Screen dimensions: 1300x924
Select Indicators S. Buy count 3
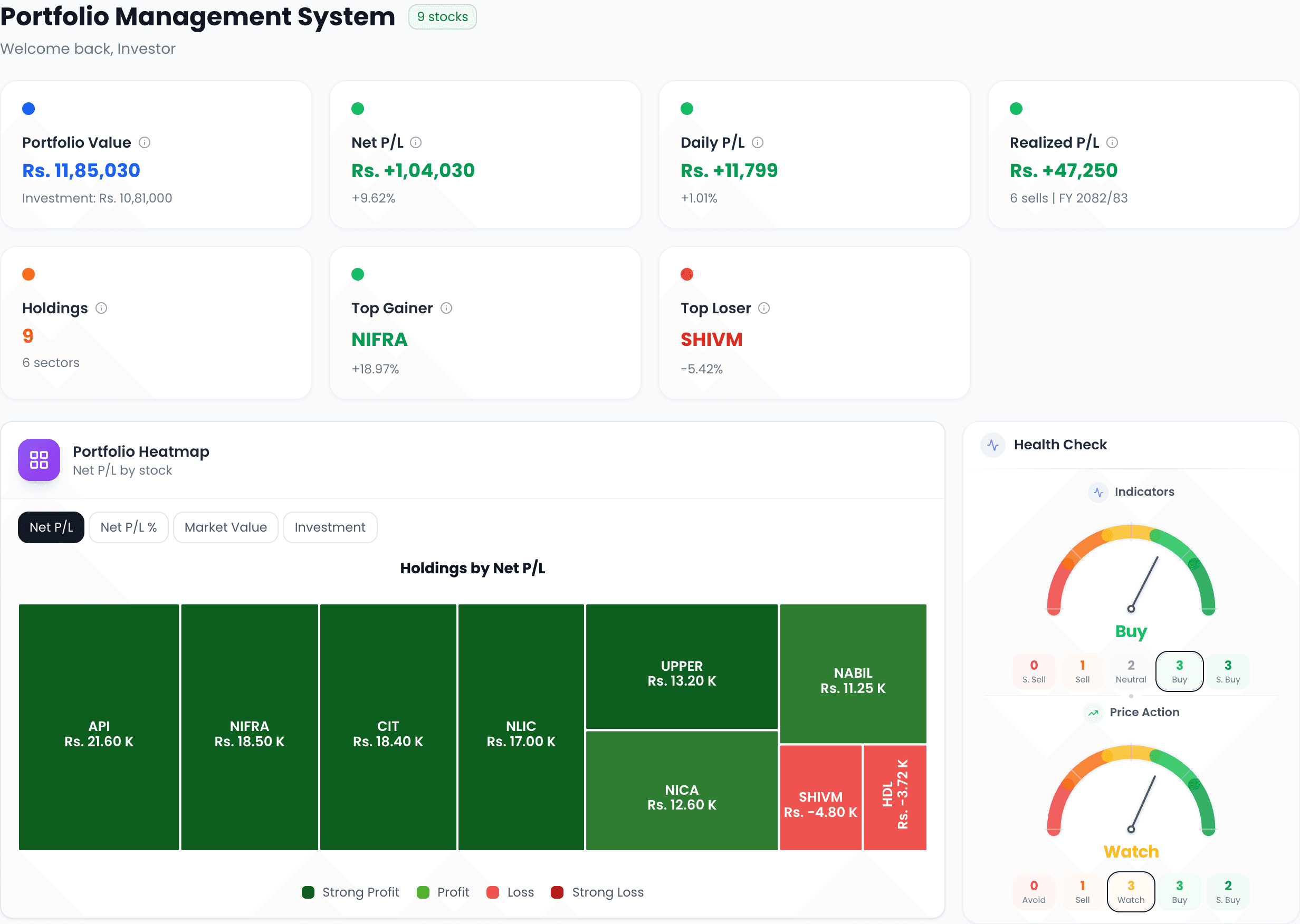pos(1228,671)
